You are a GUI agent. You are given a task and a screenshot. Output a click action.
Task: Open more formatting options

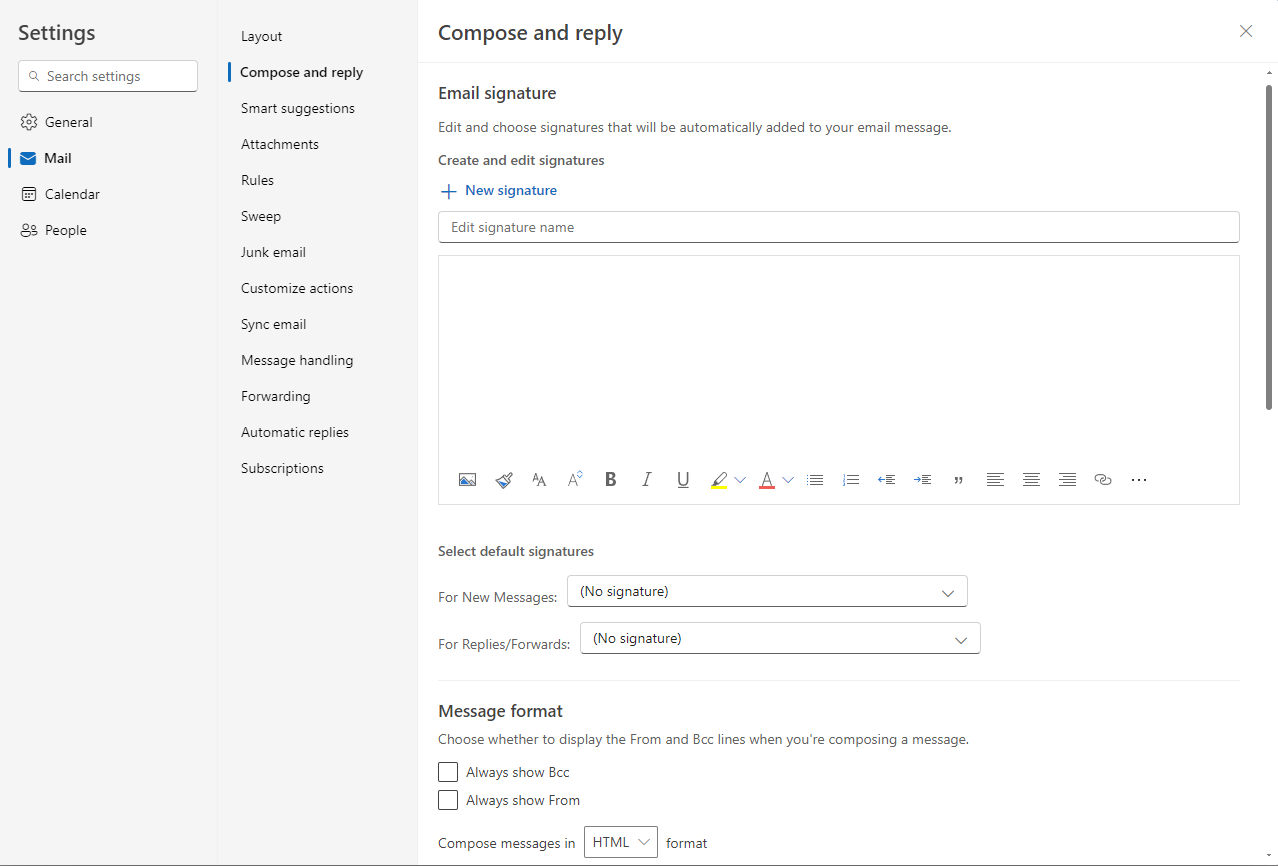pos(1138,479)
